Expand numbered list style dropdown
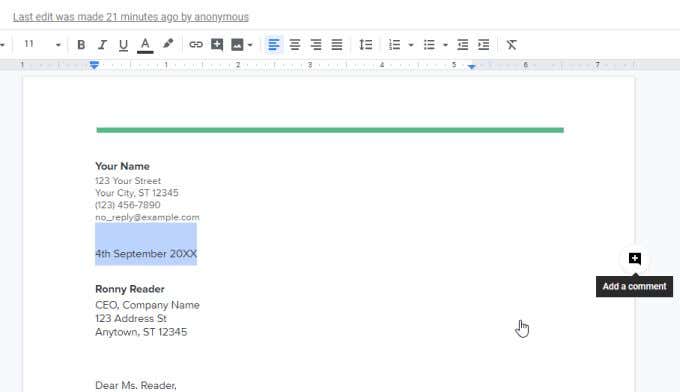Image resolution: width=680 pixels, height=392 pixels. pos(411,45)
